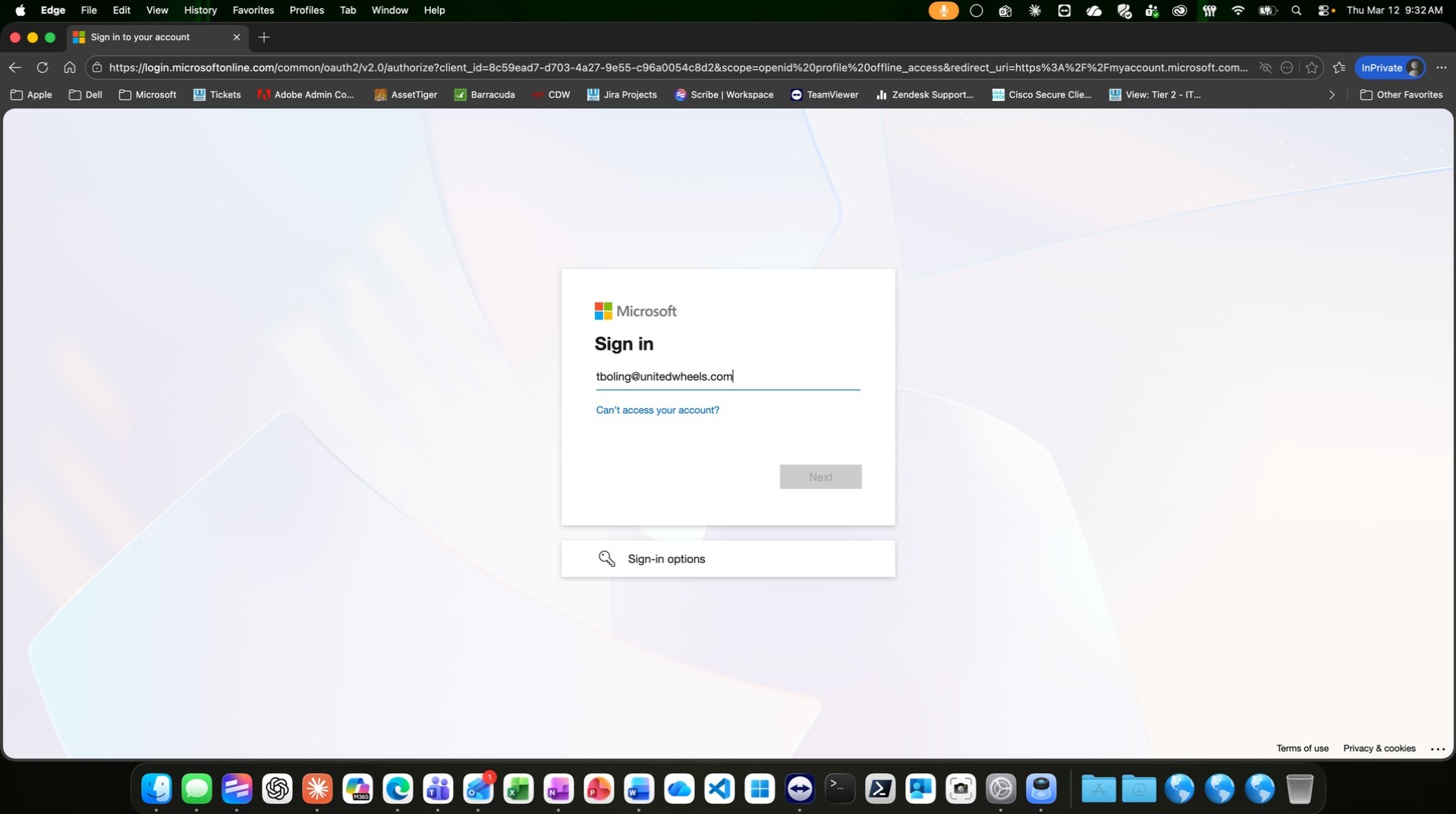Launch PowerShell from the dock
Viewport: 1456px width, 814px height.
point(880,789)
